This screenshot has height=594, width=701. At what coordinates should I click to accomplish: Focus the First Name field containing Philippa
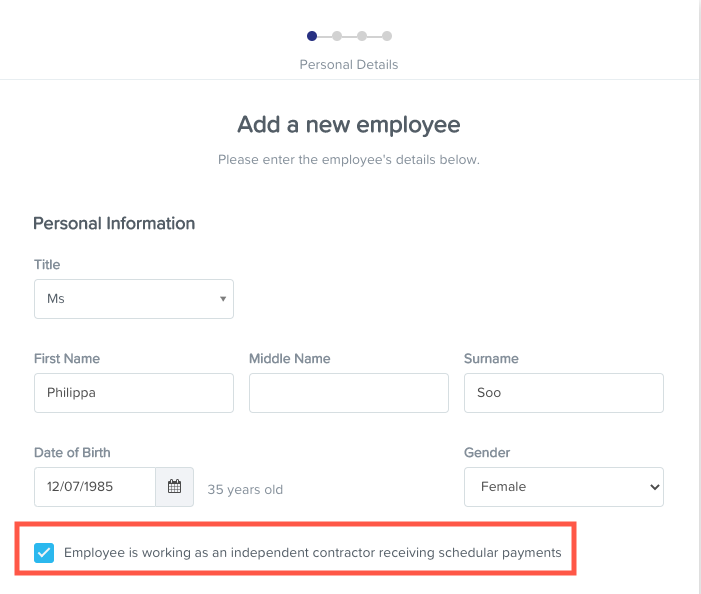pos(134,393)
